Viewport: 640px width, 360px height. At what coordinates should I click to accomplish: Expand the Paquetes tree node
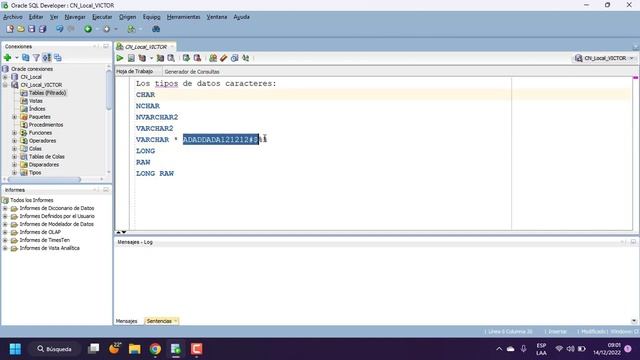pyautogui.click(x=15, y=117)
